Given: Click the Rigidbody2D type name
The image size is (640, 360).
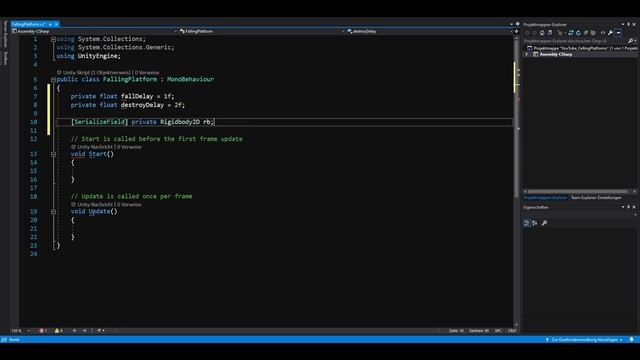Looking at the screenshot, I should click(x=180, y=122).
